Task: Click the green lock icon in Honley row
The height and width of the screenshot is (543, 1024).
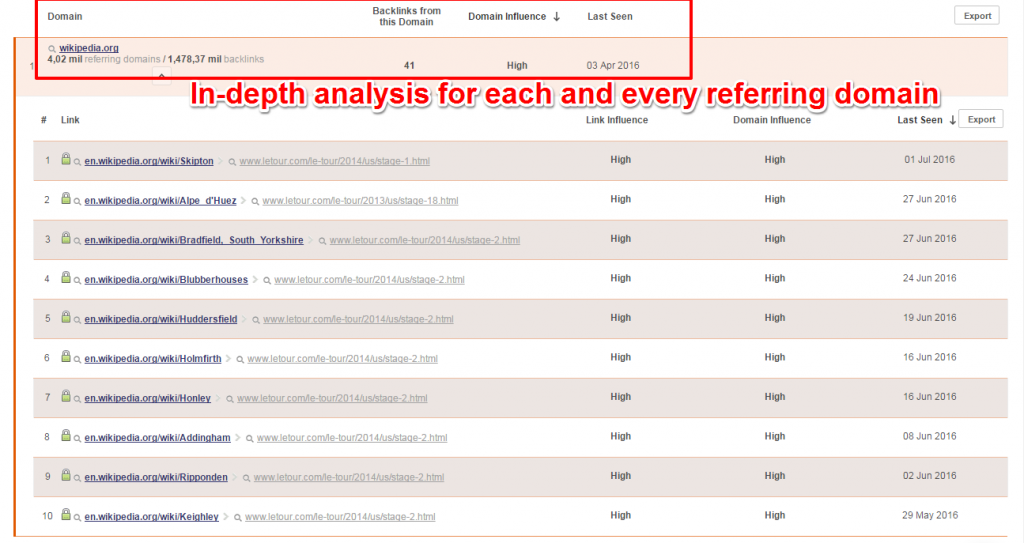Action: [66, 396]
